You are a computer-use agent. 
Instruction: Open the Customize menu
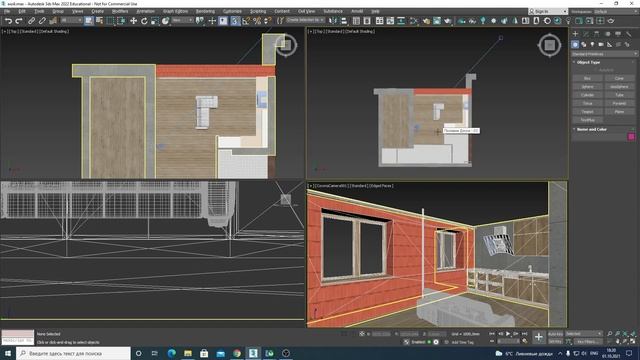tap(232, 11)
